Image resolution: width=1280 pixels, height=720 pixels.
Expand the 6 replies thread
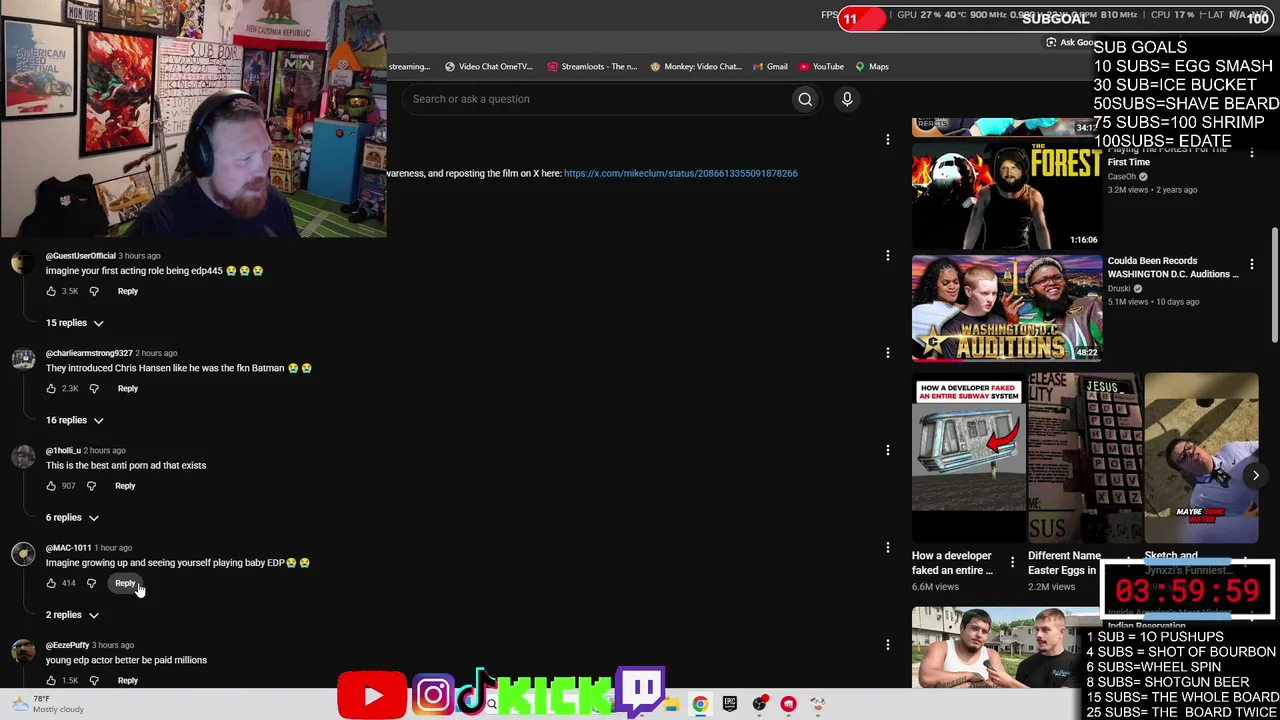click(x=73, y=518)
